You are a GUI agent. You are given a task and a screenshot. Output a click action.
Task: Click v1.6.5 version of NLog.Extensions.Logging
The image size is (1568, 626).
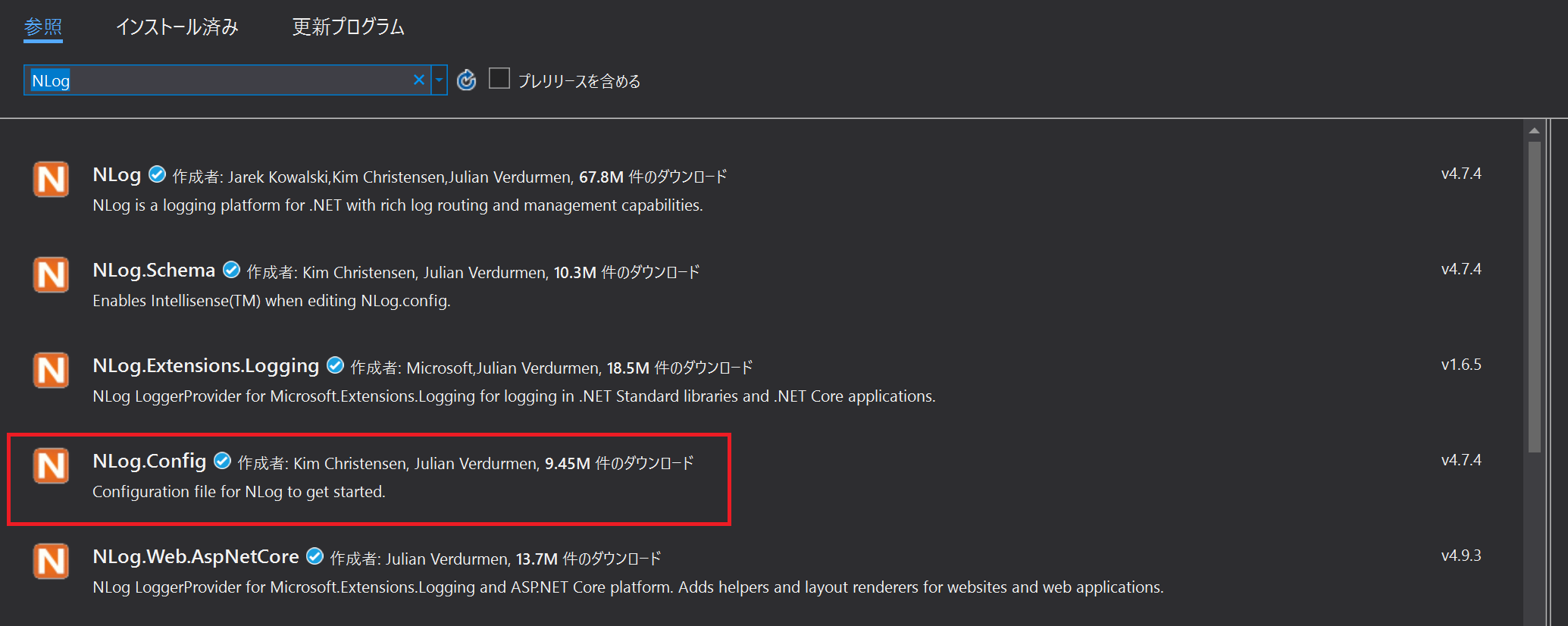(x=1461, y=365)
